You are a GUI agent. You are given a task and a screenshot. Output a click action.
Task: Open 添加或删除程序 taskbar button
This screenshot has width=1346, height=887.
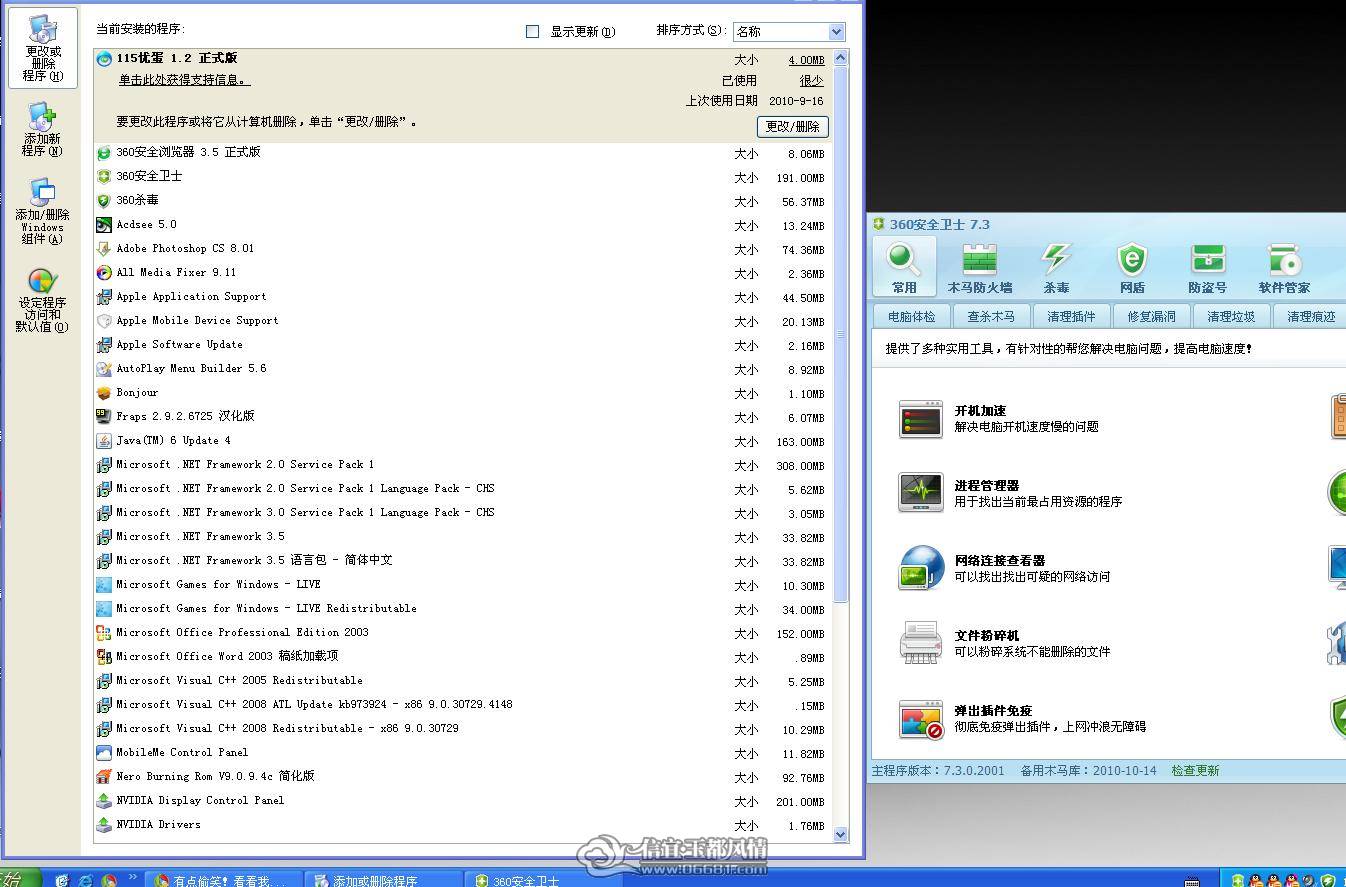[x=384, y=880]
